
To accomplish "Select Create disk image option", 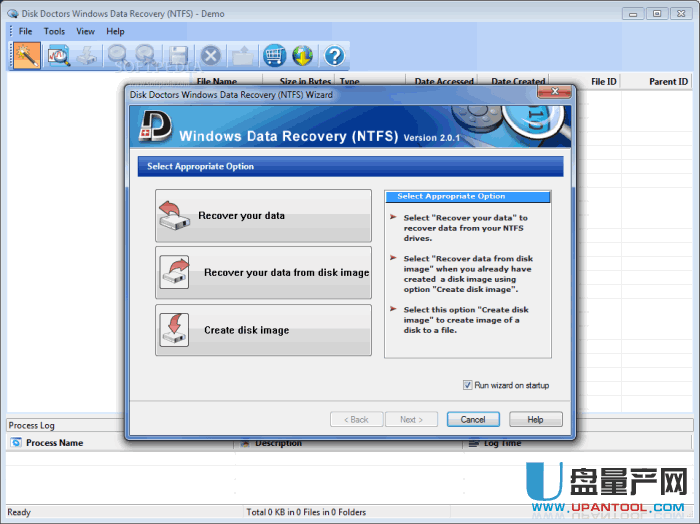I will pos(263,330).
